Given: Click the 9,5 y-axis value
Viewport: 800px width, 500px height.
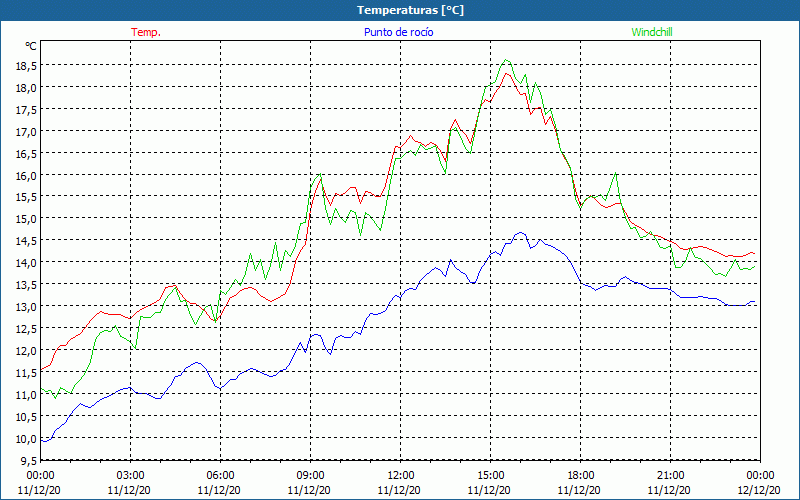Looking at the screenshot, I should pyautogui.click(x=30, y=460).
